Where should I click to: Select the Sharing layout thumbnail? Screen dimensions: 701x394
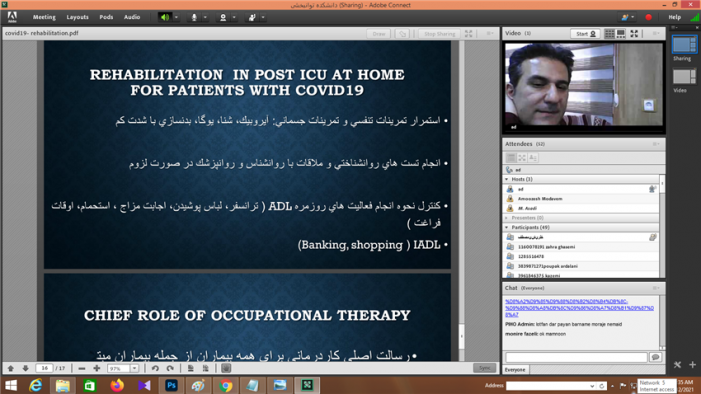click(684, 45)
